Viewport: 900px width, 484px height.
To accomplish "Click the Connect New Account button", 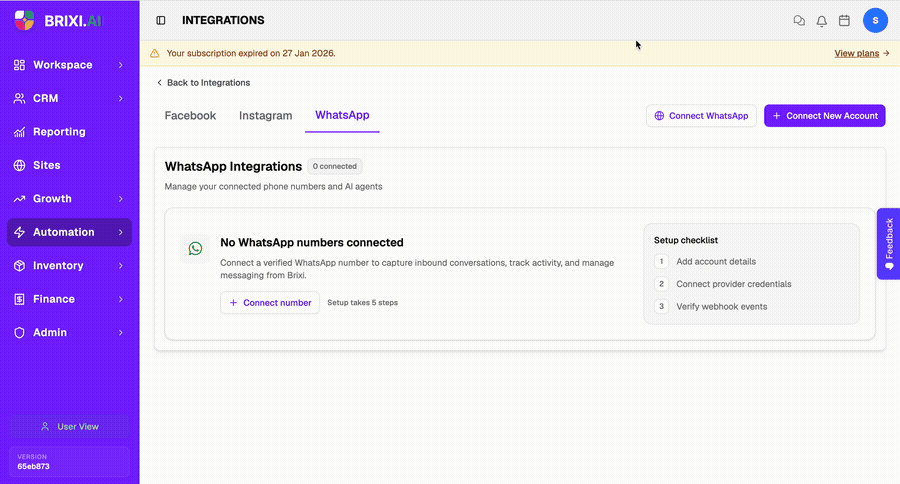I will [824, 116].
